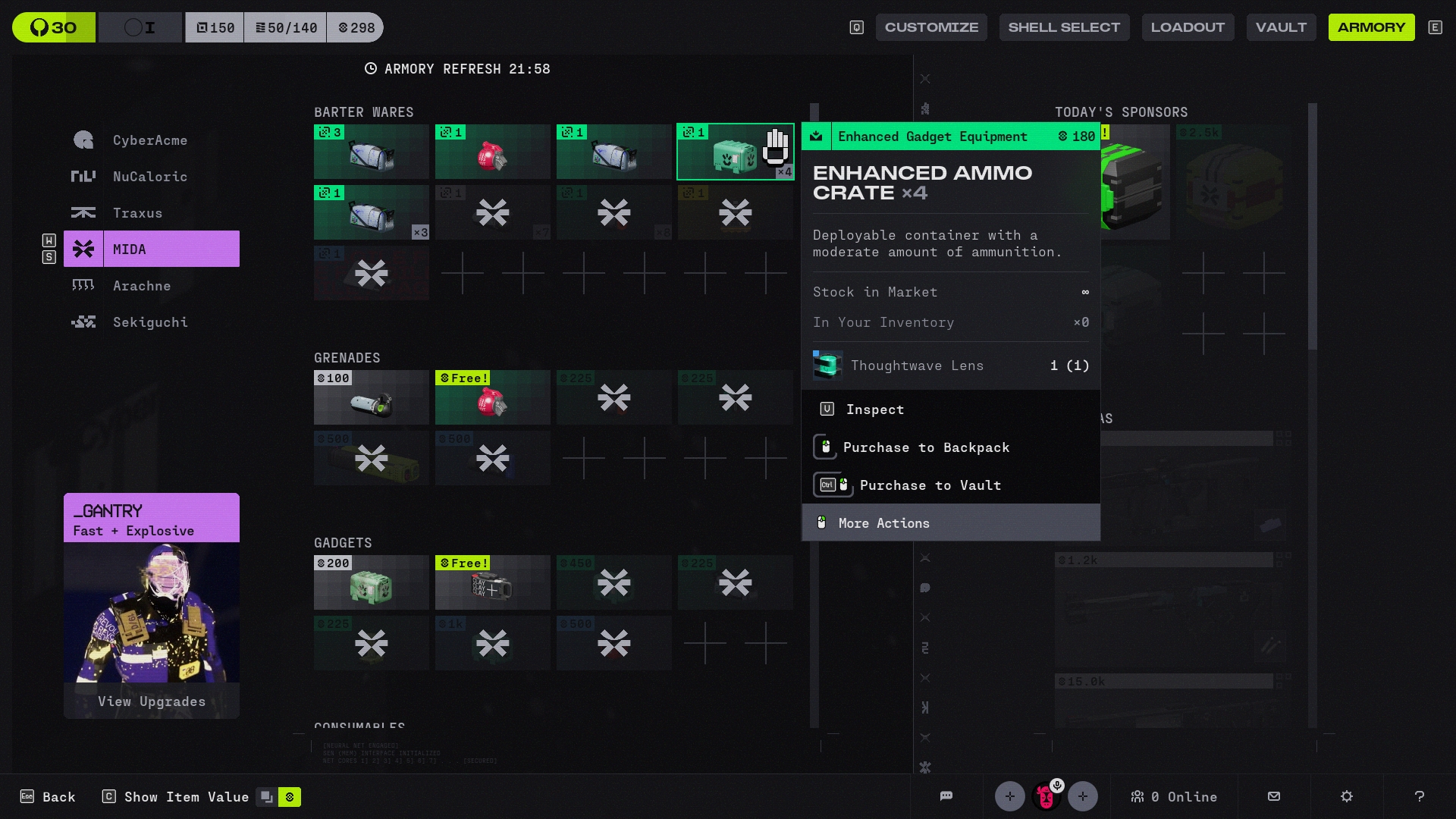
Task: Click the mail inbox icon
Action: click(x=1274, y=796)
